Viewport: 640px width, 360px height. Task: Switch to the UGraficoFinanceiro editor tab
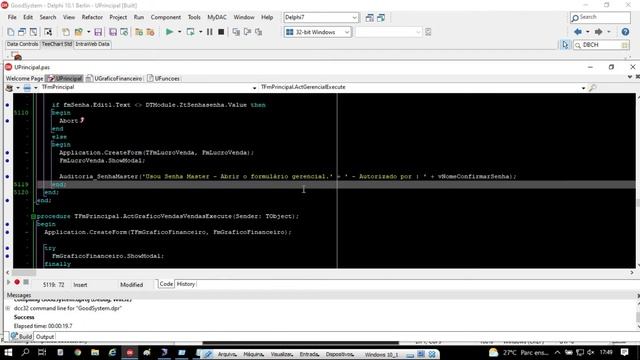[x=115, y=78]
